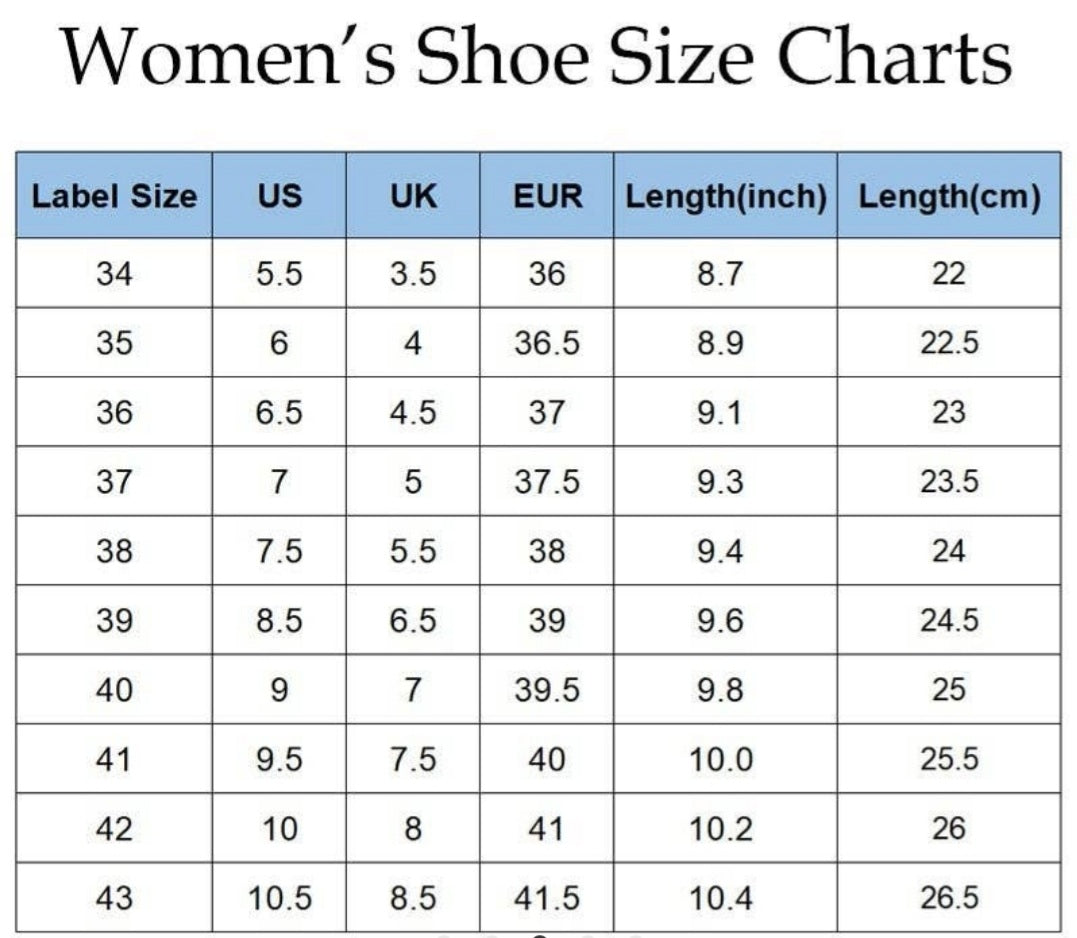The image size is (1077, 938).
Task: Select the EUR 39.5 cell
Action: point(547,690)
